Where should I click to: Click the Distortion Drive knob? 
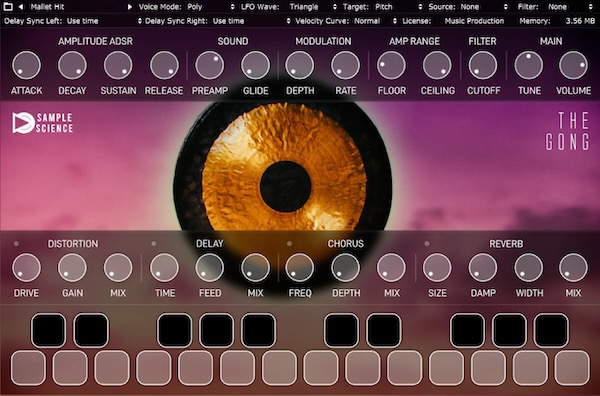point(26,268)
